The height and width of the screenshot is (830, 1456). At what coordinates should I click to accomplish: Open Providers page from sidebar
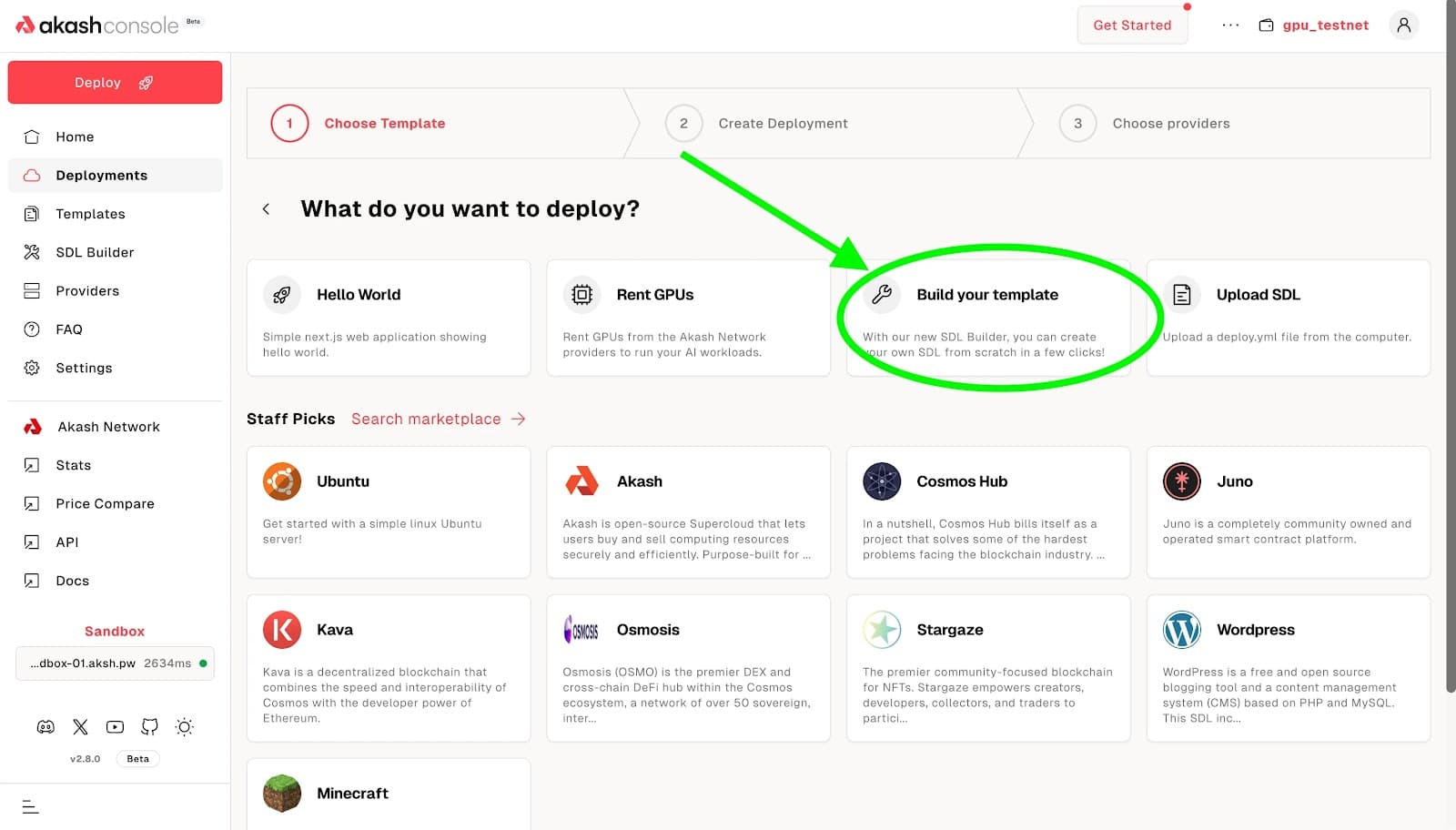coord(87,291)
